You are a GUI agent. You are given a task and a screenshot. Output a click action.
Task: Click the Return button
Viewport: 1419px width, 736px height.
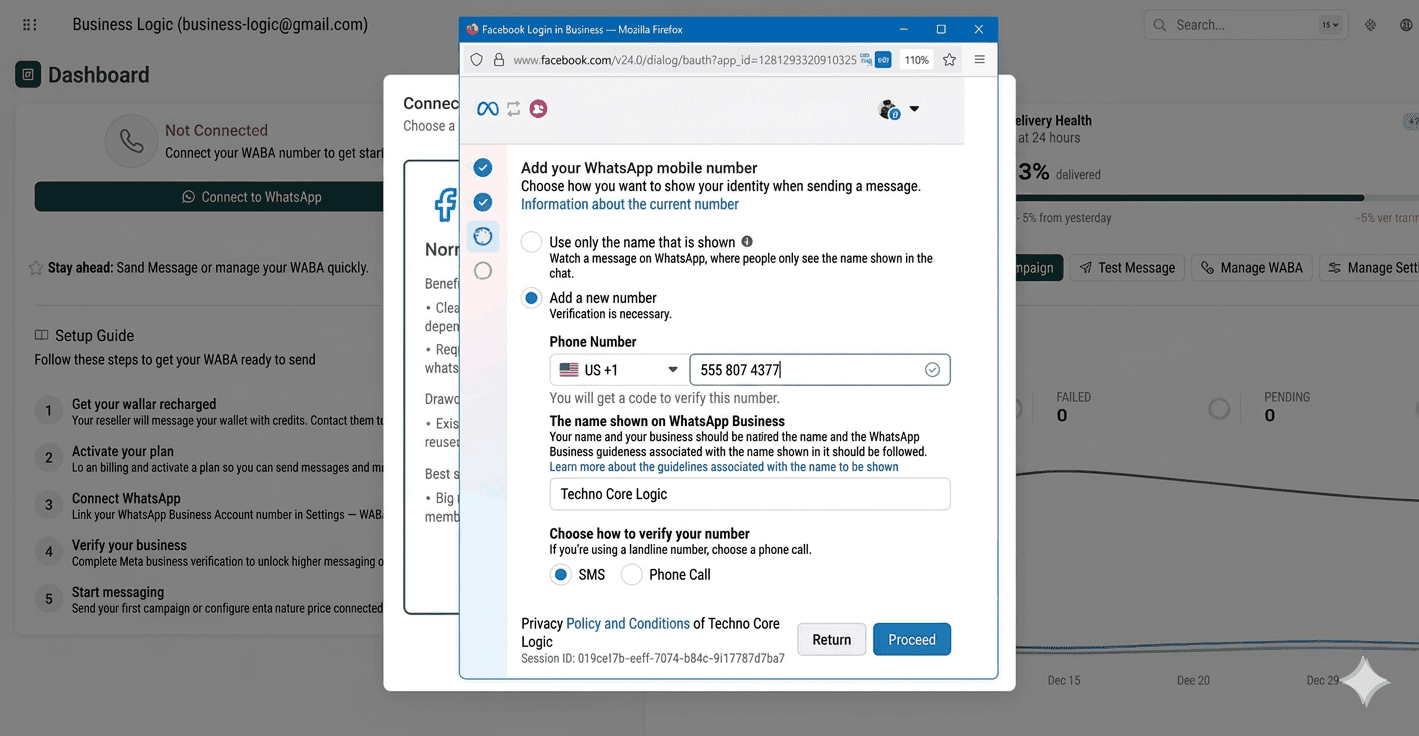(x=831, y=640)
